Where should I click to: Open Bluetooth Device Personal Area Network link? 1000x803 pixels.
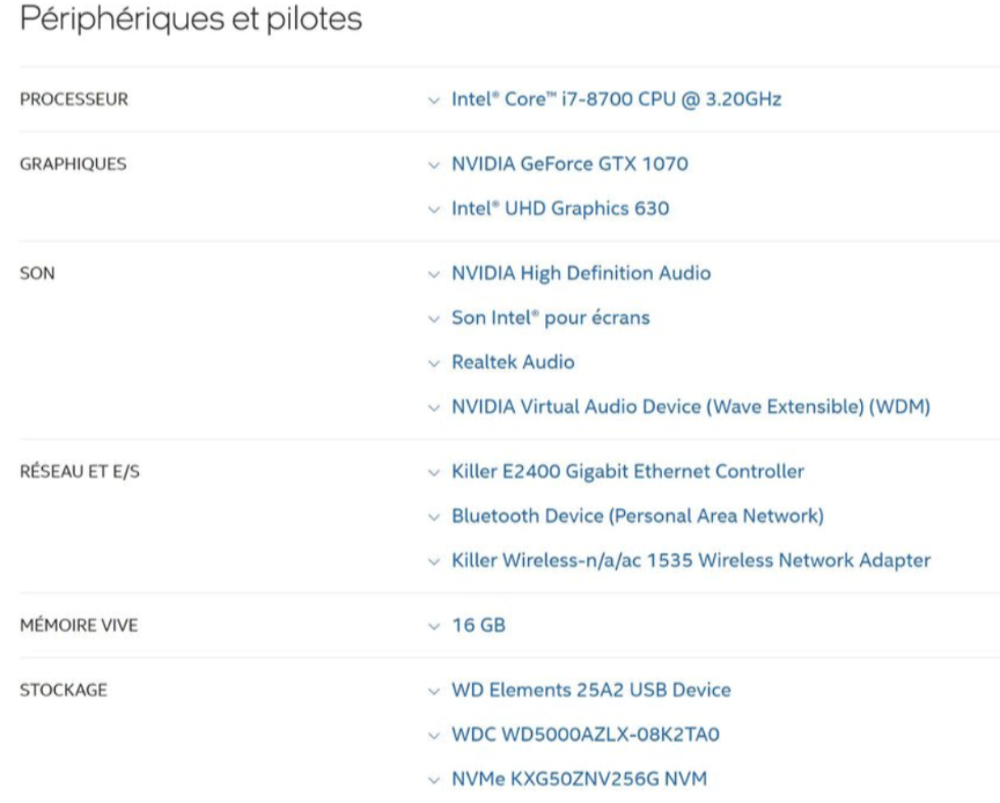638,516
